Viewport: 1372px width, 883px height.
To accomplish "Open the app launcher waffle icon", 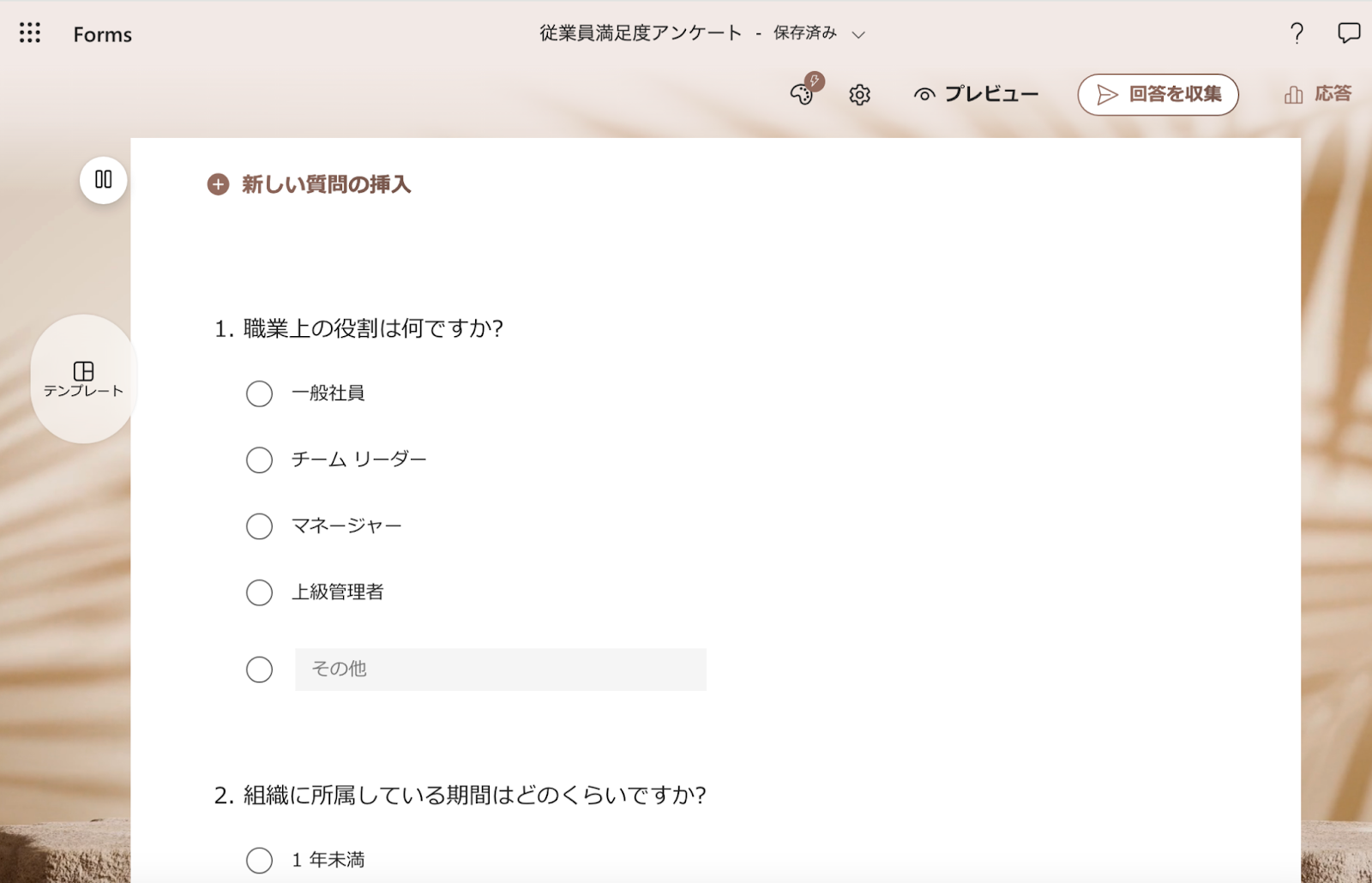I will (30, 33).
